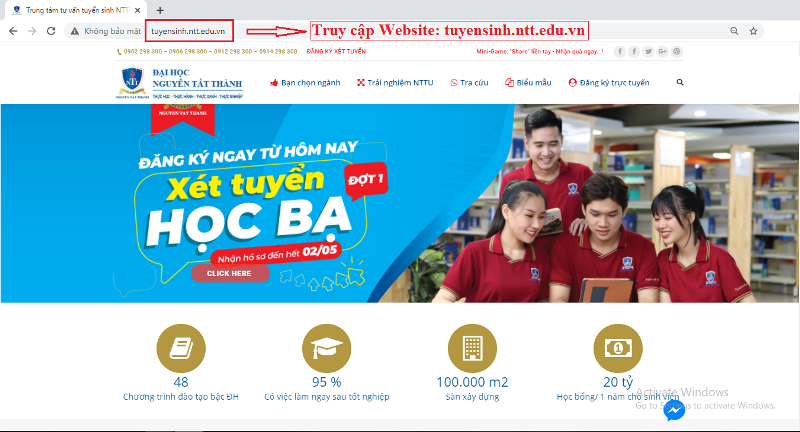This screenshot has height=432, width=800.
Task: Open the 'Biểu mẫu' menu item
Action: [530, 83]
